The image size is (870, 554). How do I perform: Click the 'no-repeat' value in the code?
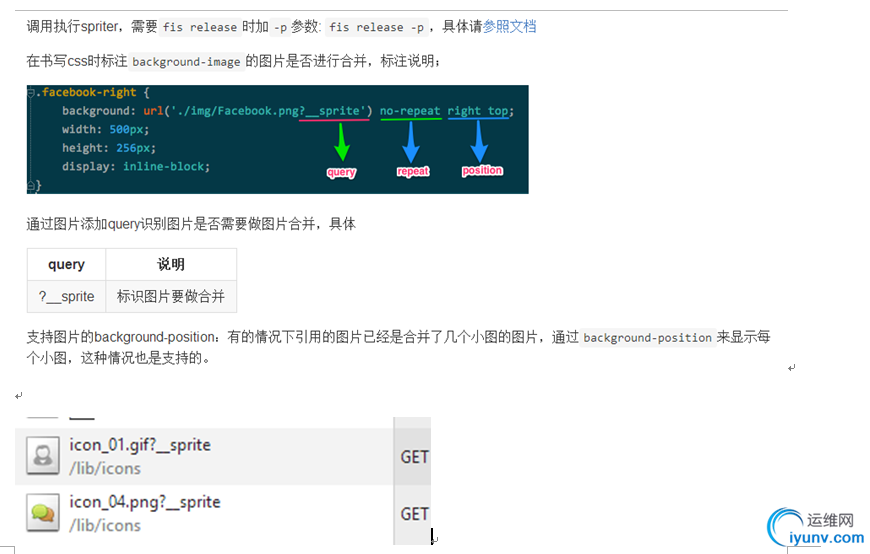coord(410,111)
